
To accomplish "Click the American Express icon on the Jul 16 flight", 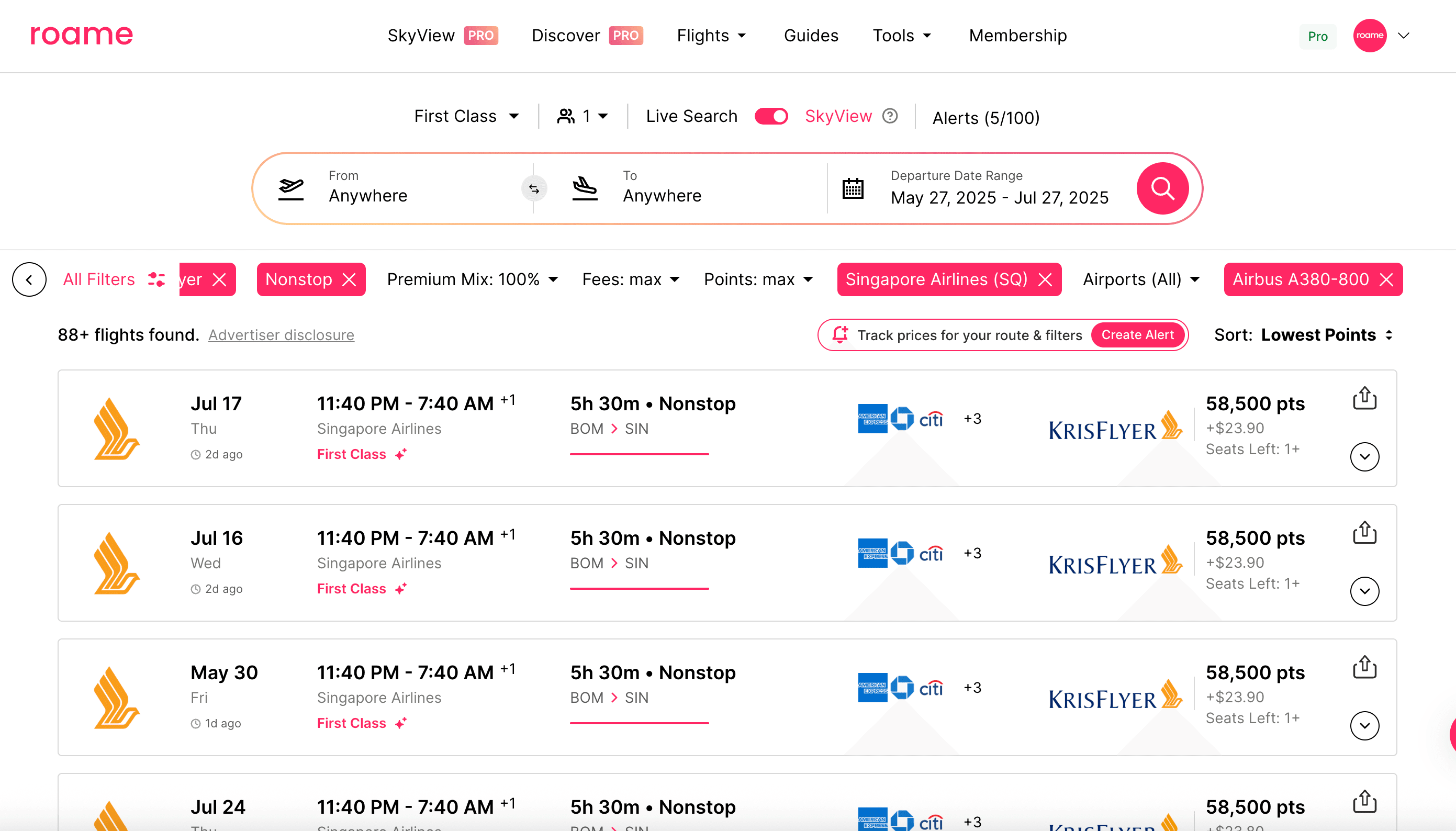I will [872, 553].
